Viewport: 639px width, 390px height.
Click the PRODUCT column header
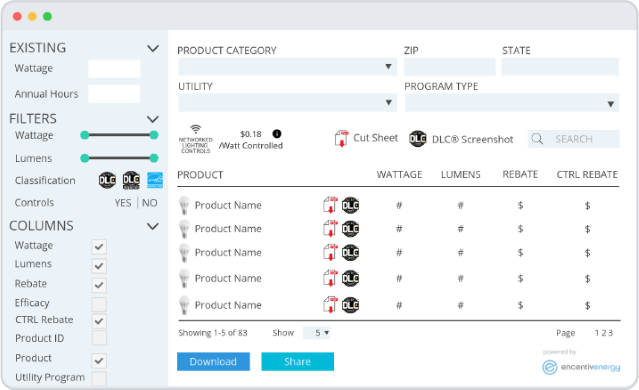[200, 175]
